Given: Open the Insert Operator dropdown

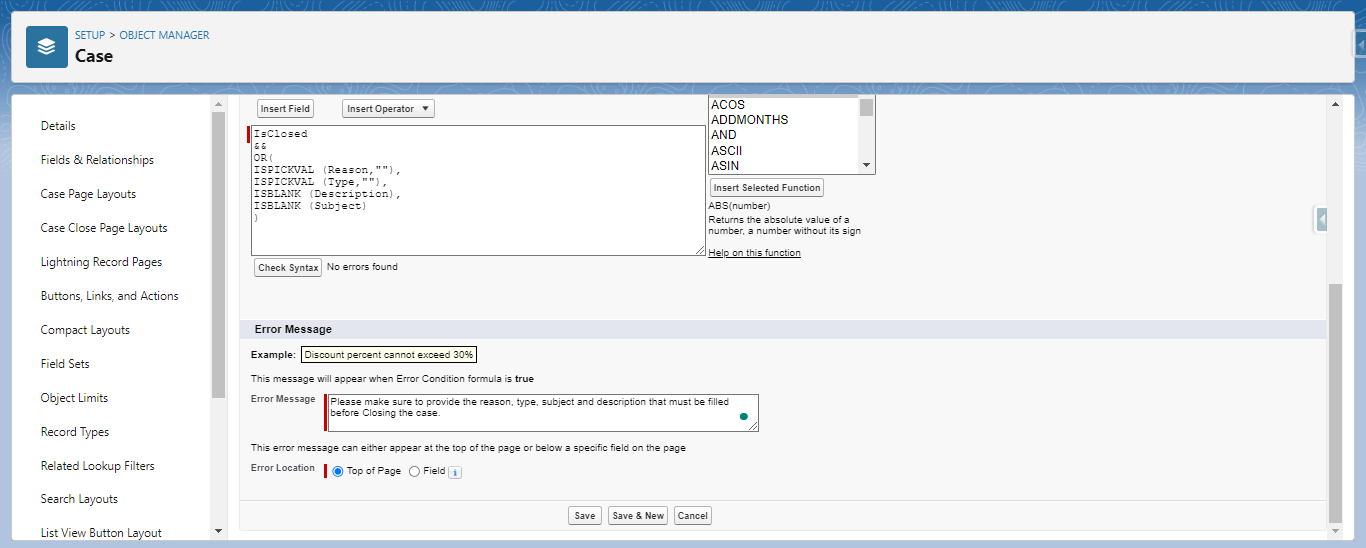Looking at the screenshot, I should click(388, 109).
